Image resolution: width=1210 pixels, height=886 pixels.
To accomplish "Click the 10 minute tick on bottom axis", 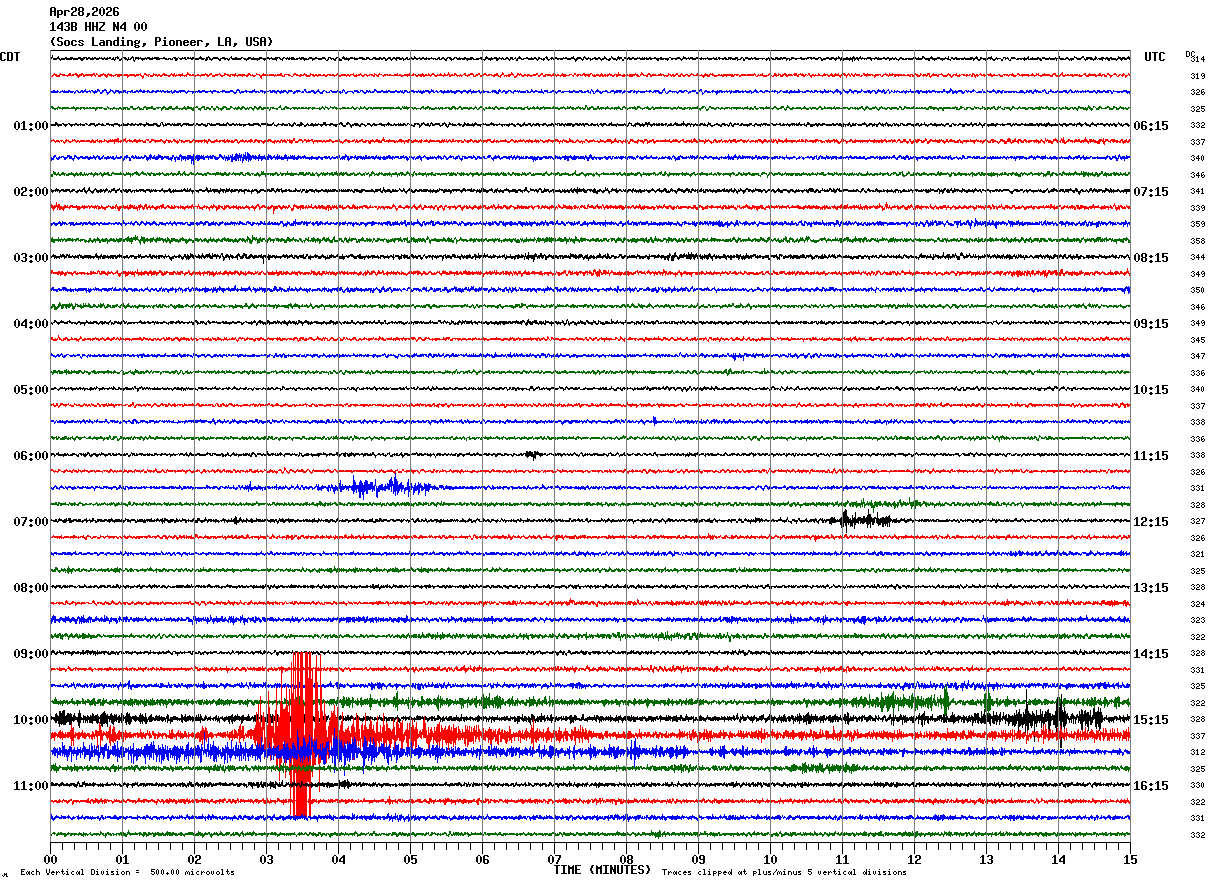I will pos(770,859).
